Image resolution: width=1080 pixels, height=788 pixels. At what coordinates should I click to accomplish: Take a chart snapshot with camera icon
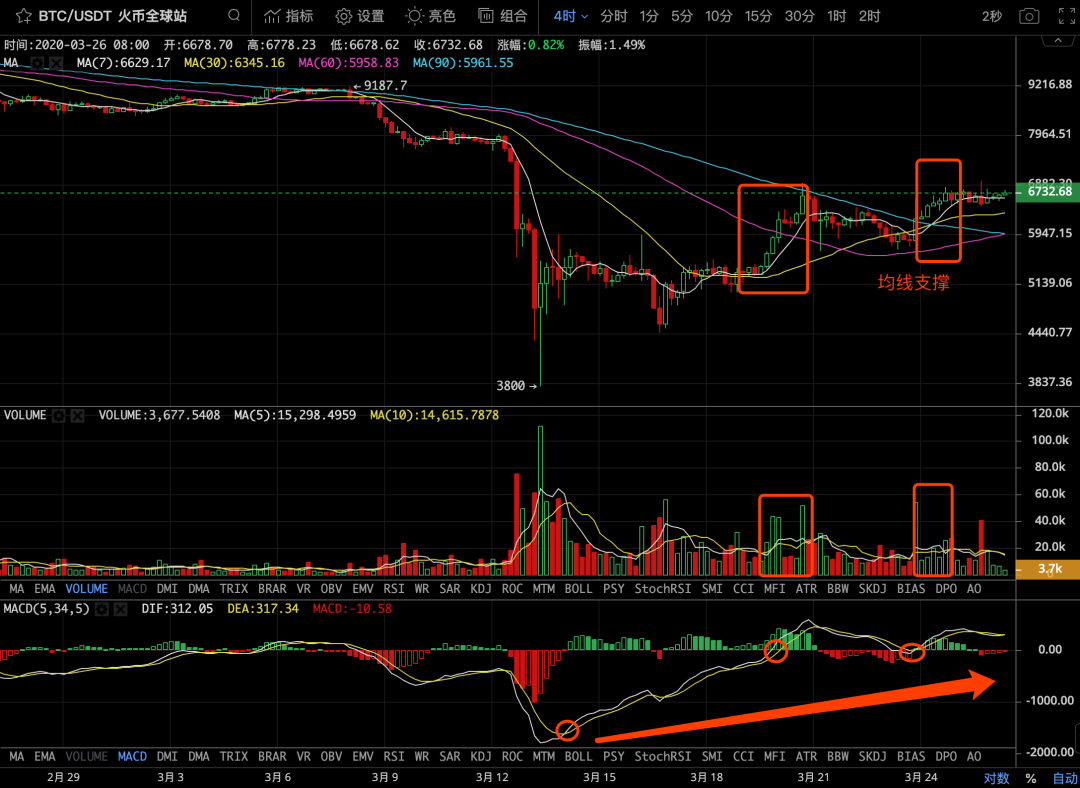[x=1029, y=16]
